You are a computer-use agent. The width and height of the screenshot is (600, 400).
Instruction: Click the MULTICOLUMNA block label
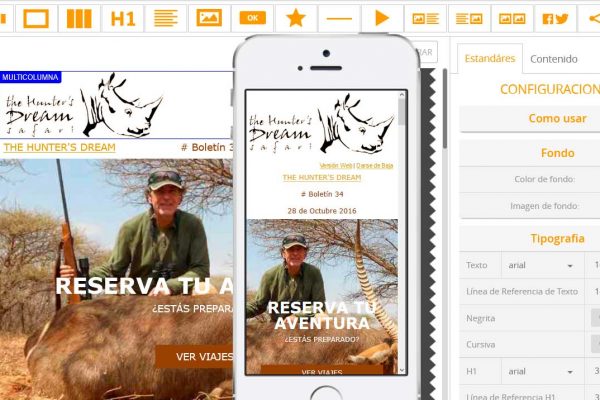pos(30,77)
